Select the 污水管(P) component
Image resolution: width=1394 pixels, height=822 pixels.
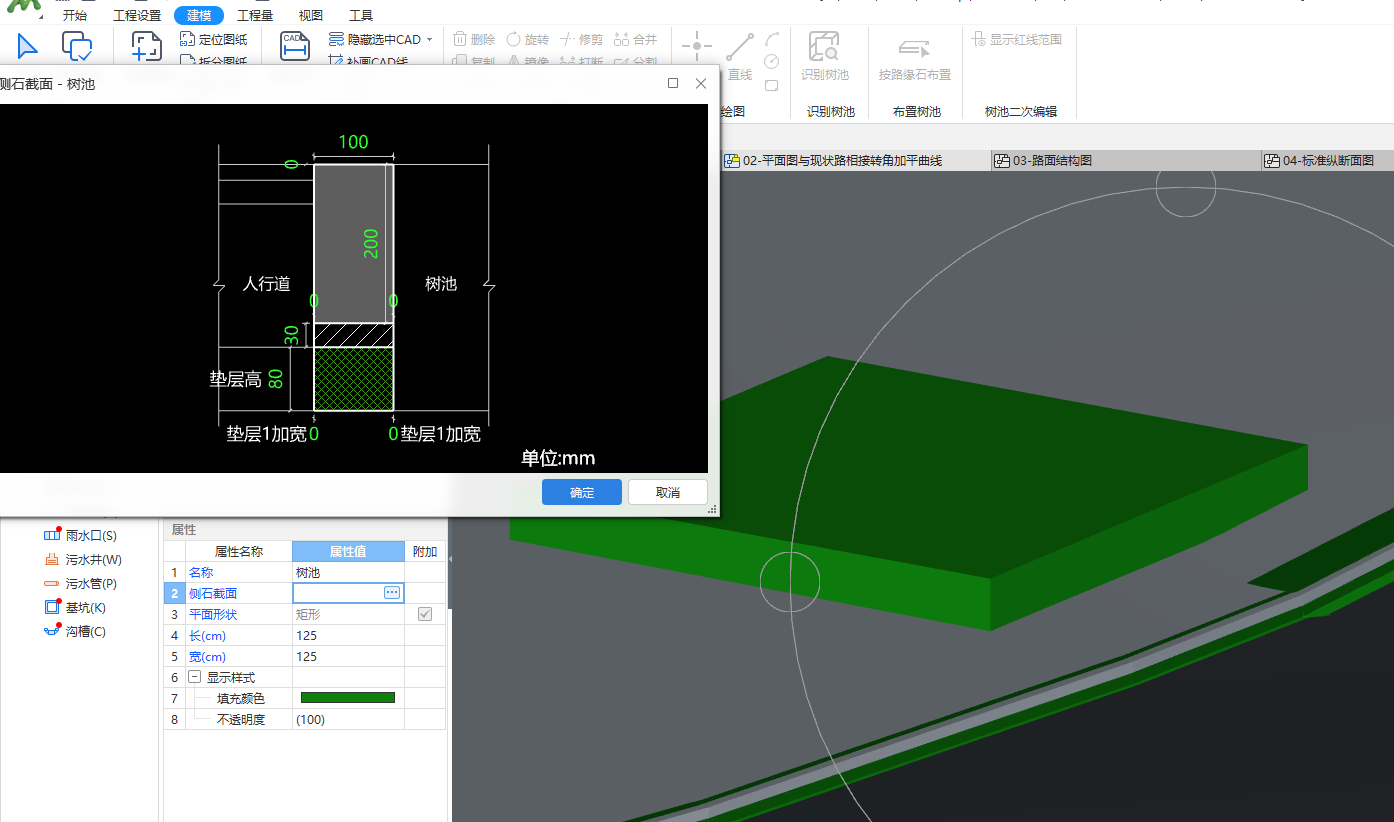tap(80, 584)
